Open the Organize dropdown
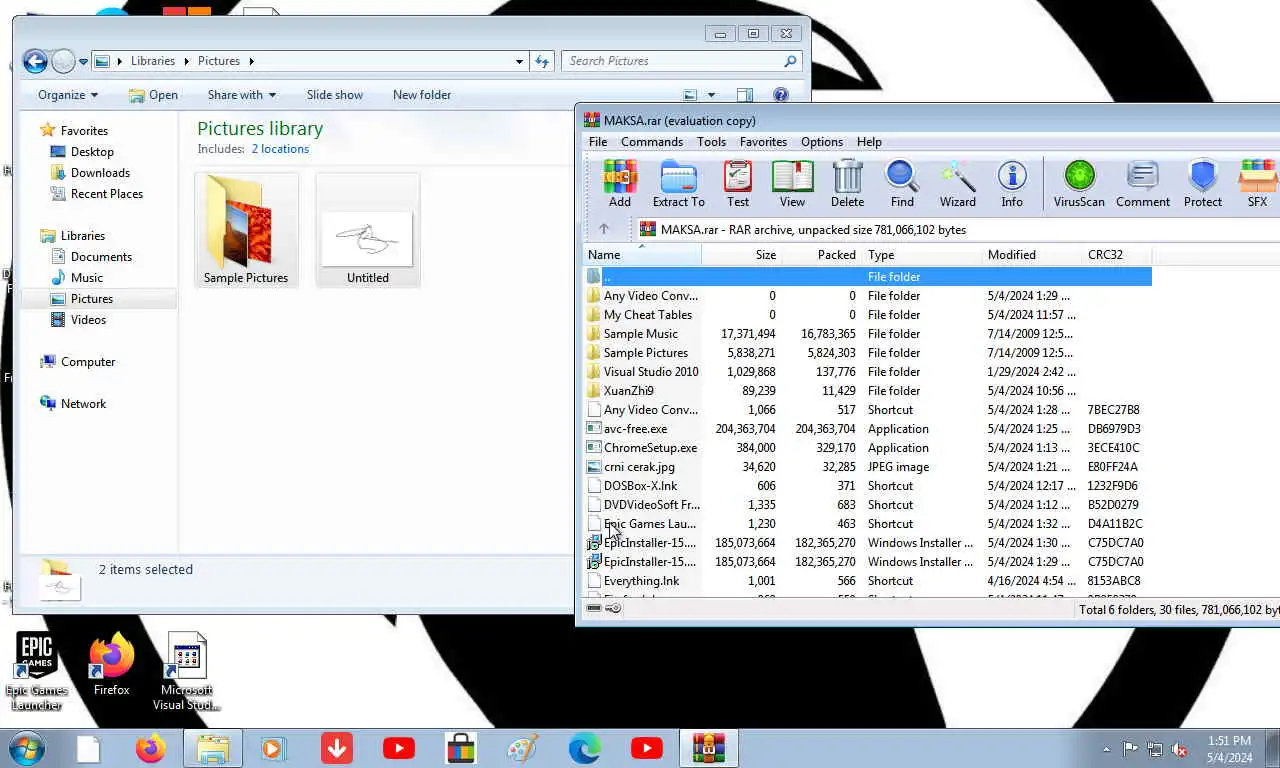The height and width of the screenshot is (768, 1280). [x=68, y=95]
